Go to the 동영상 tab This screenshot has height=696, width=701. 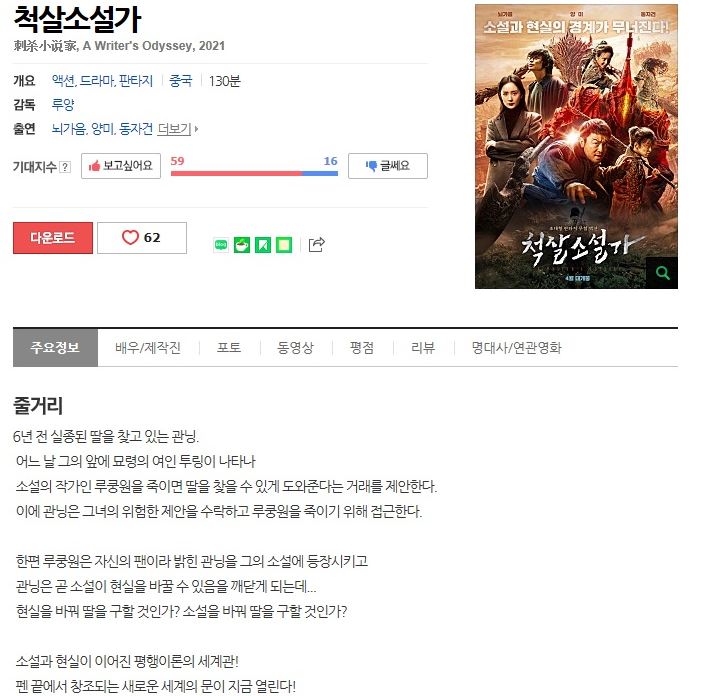click(x=296, y=347)
